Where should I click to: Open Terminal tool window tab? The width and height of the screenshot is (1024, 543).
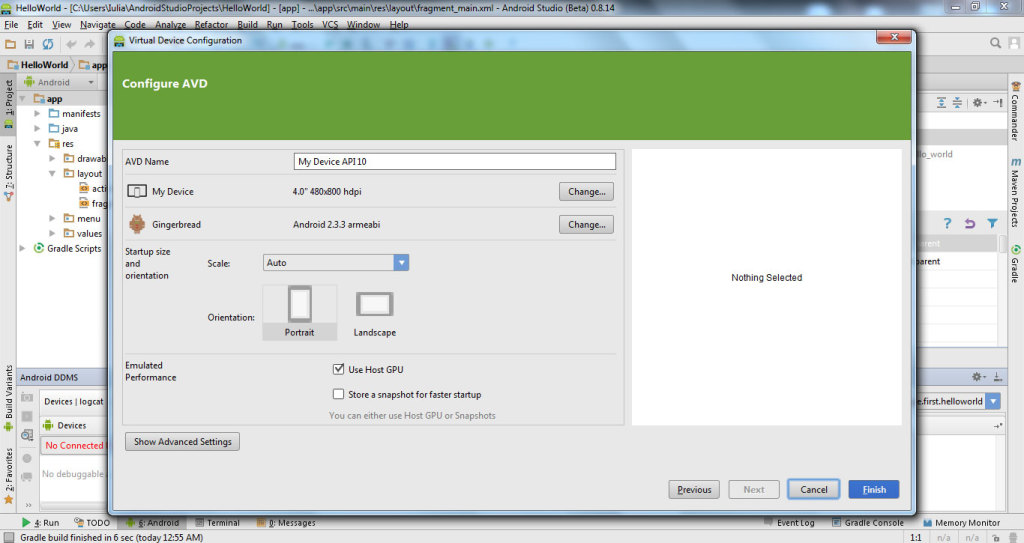(x=219, y=523)
